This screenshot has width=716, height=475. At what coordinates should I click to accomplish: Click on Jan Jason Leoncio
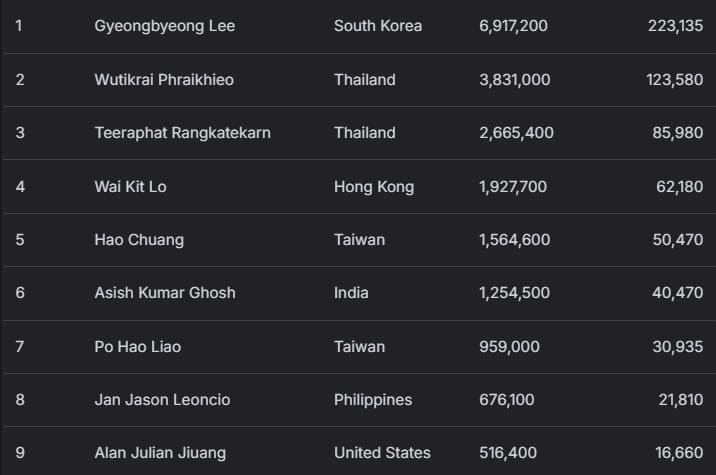point(162,400)
